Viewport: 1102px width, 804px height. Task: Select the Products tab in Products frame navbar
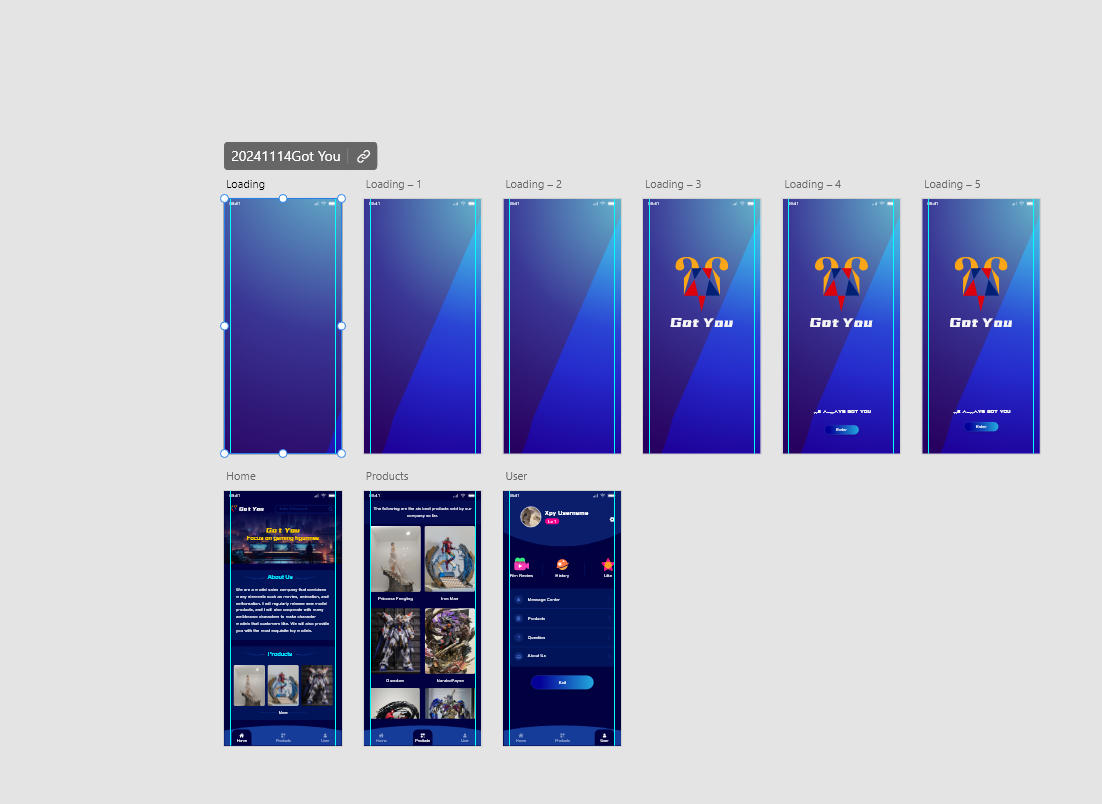[422, 737]
